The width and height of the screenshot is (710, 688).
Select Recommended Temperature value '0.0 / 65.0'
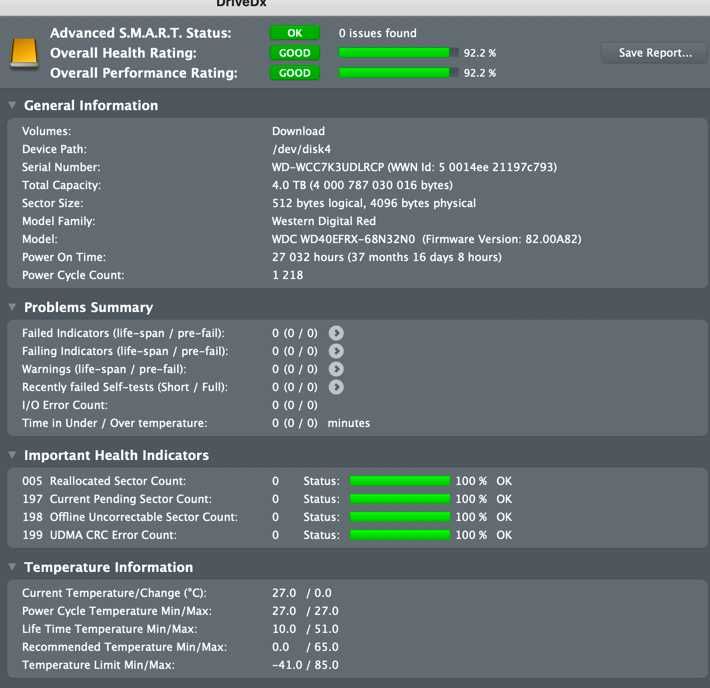[305, 647]
